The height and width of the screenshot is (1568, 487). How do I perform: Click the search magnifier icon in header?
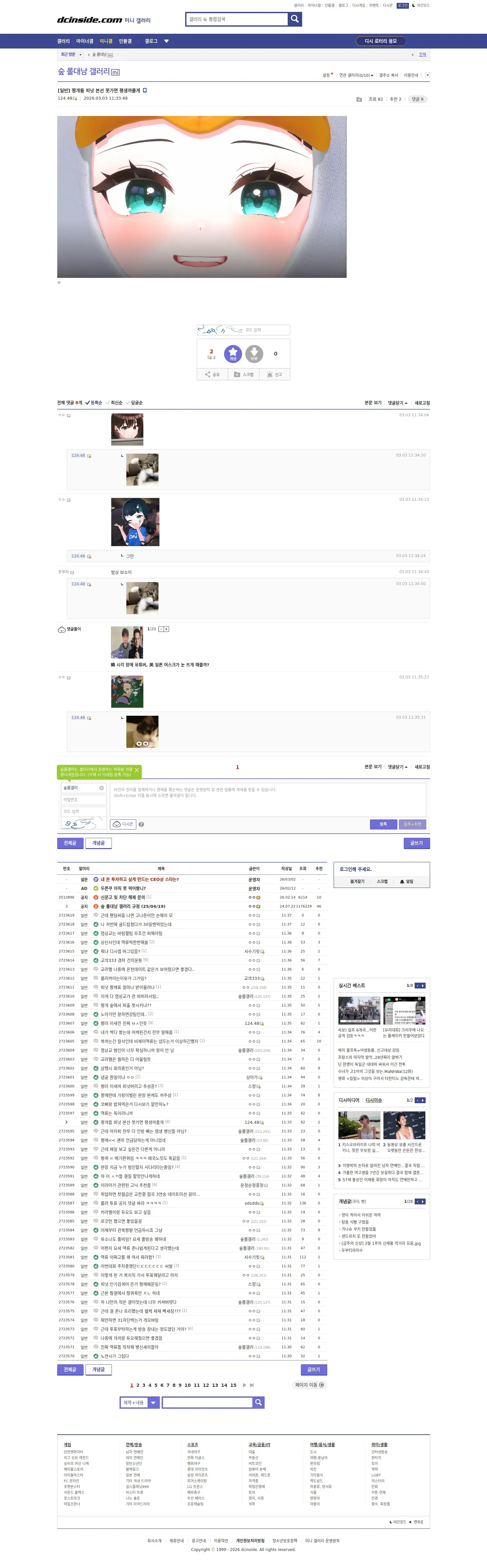295,19
